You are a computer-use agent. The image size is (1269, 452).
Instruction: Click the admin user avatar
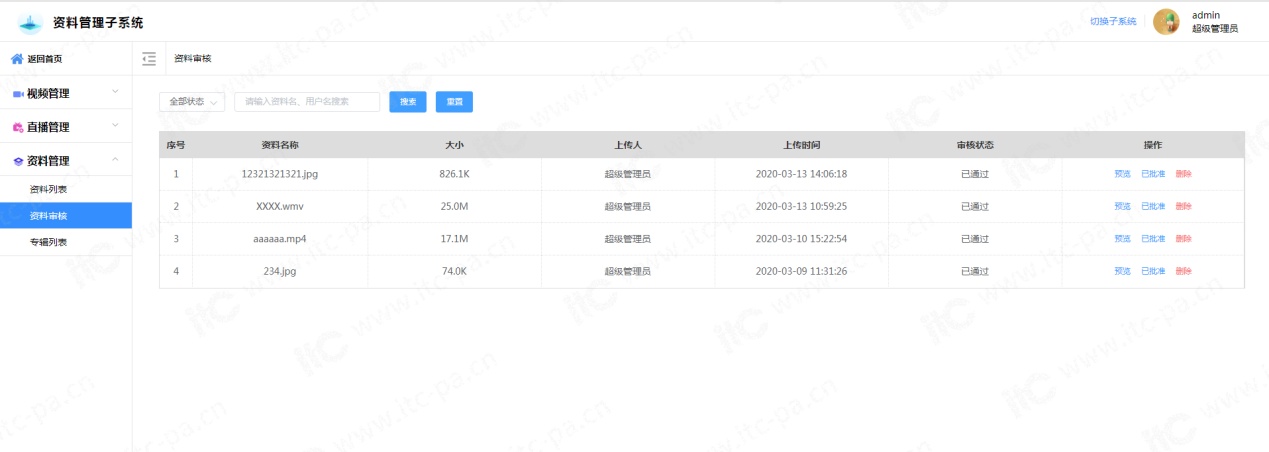click(1166, 22)
